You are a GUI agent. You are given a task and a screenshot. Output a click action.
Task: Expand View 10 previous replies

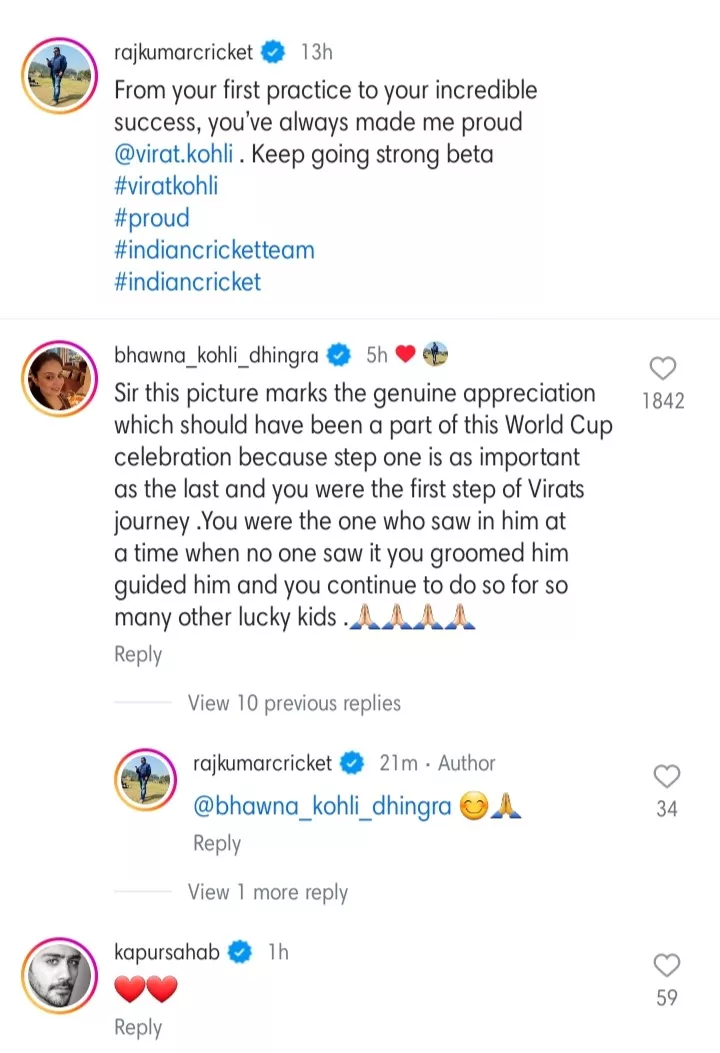point(294,703)
